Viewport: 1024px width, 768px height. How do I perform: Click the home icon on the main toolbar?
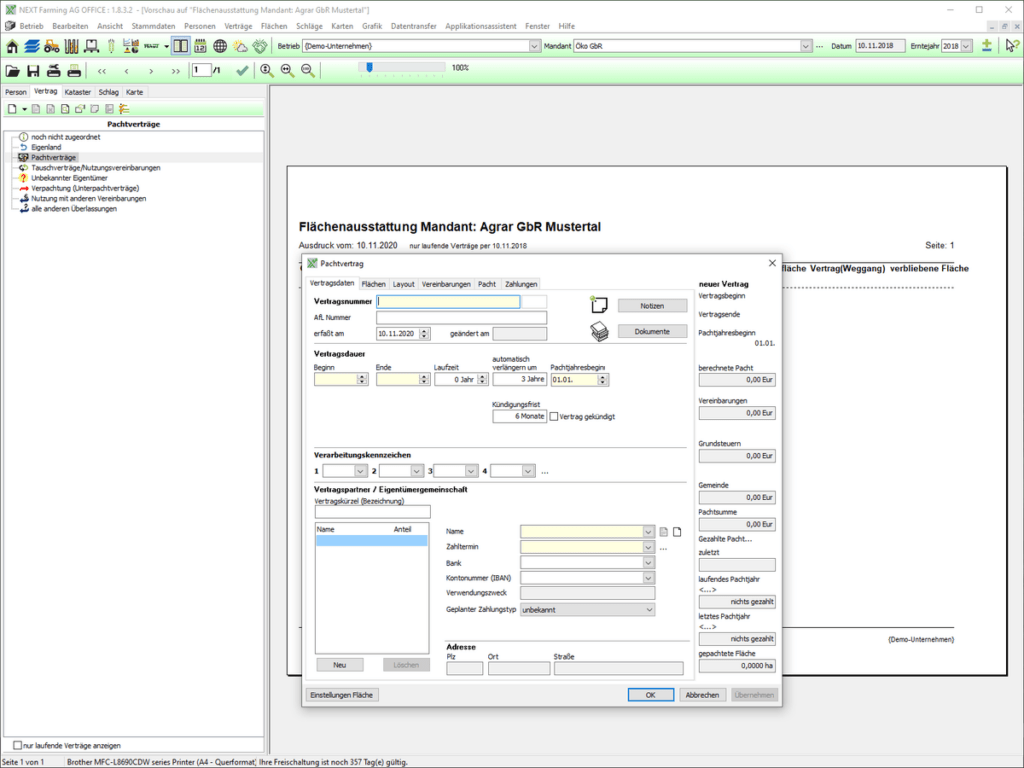click(14, 45)
